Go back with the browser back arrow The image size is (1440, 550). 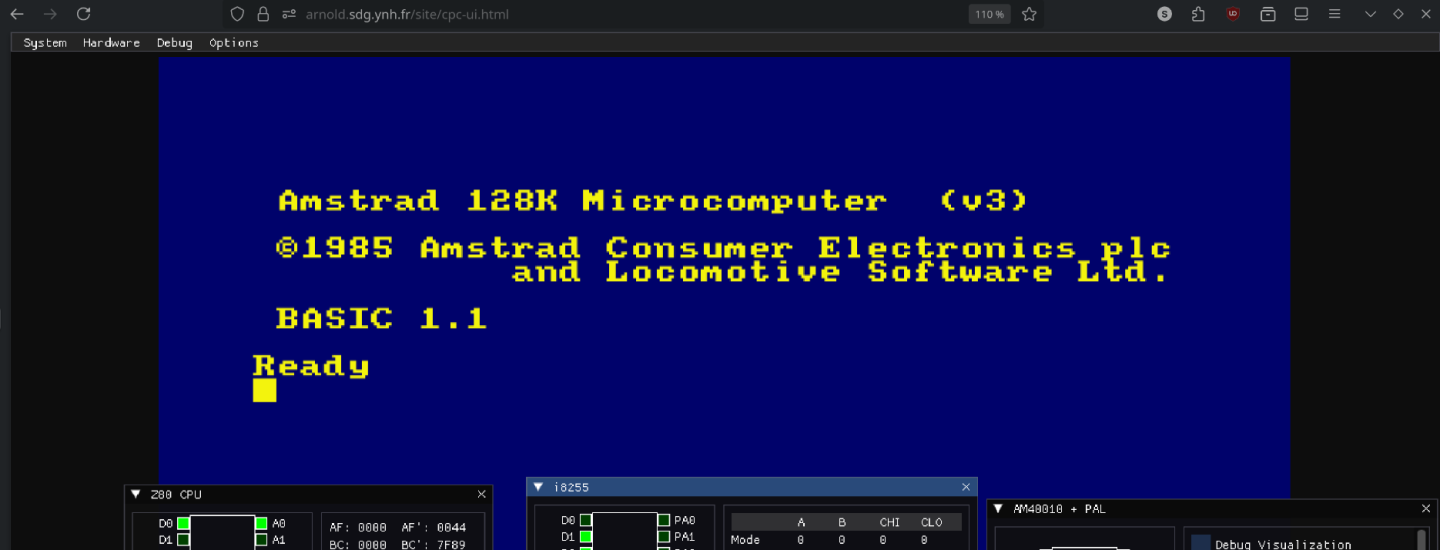[x=17, y=14]
